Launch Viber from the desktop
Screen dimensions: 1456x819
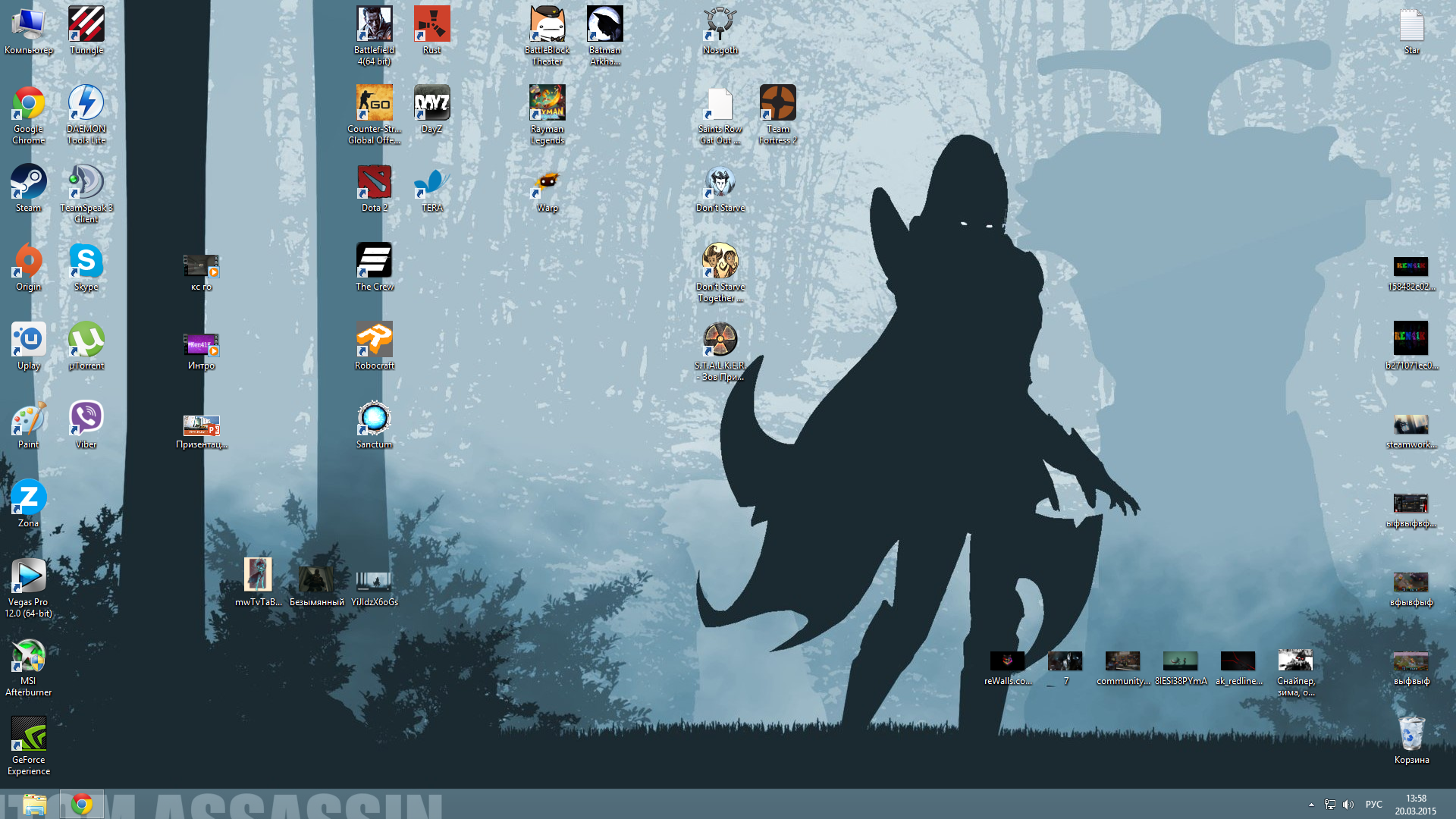(86, 425)
